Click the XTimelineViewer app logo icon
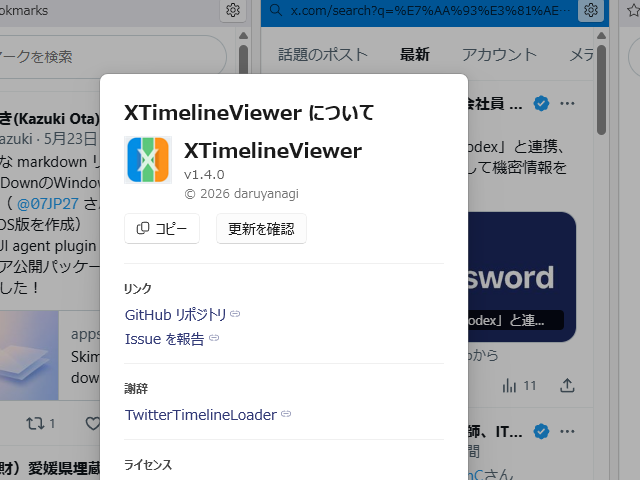 pos(148,160)
